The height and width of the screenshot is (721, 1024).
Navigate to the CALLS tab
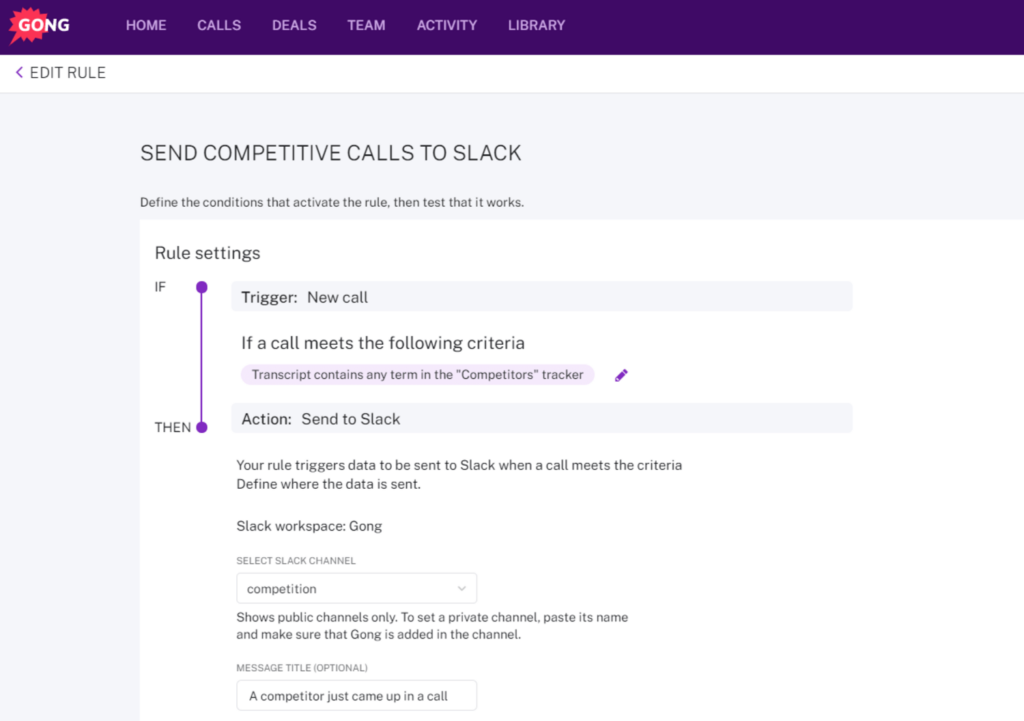pyautogui.click(x=218, y=26)
